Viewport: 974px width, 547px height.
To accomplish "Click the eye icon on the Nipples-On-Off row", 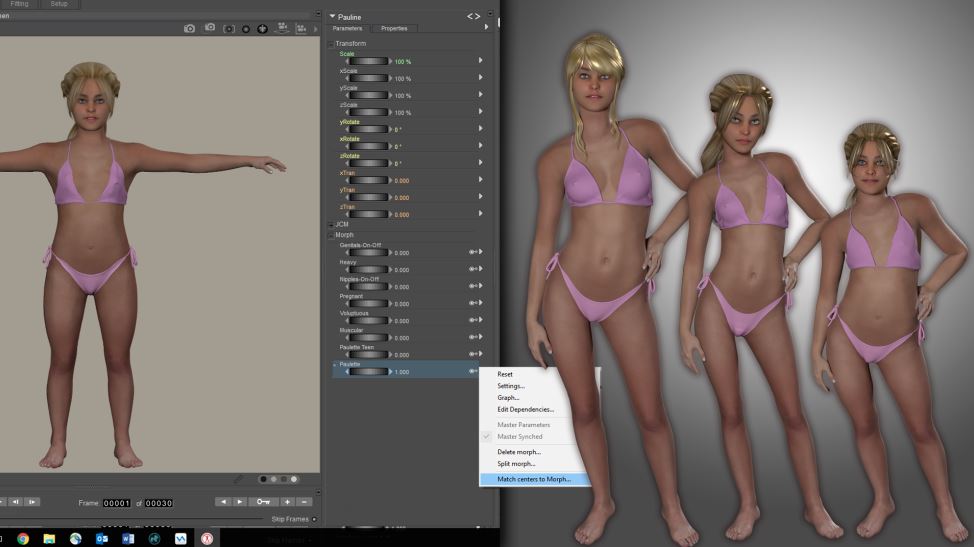I will 473,286.
